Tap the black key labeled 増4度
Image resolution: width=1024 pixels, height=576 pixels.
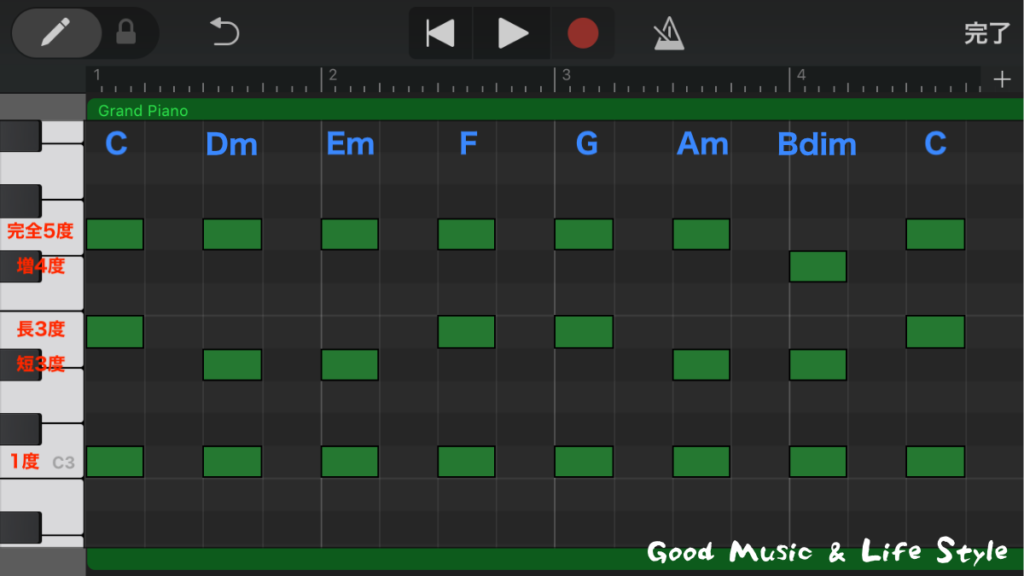click(x=21, y=266)
